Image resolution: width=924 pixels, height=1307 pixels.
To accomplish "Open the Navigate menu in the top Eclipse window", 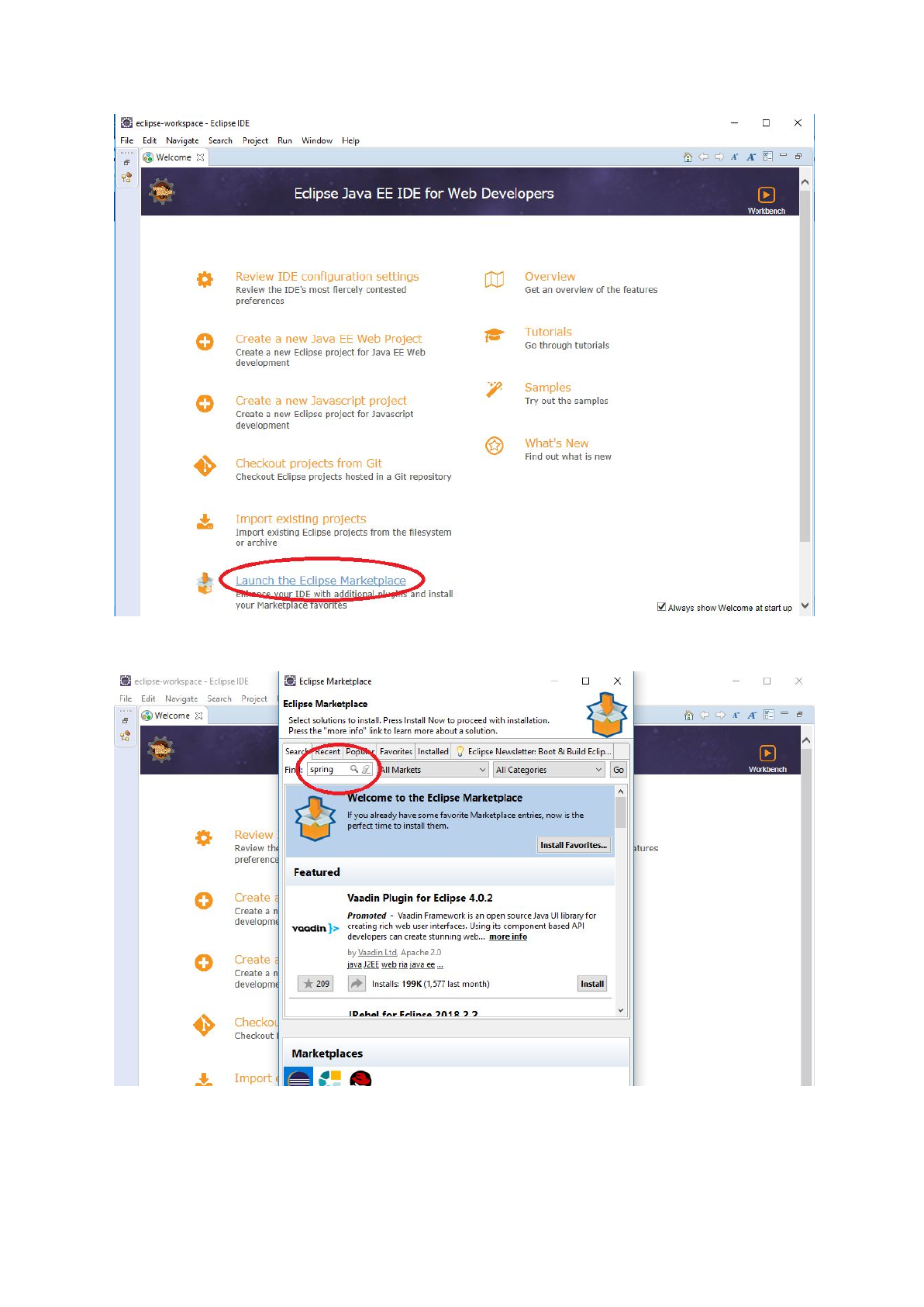I will (x=182, y=141).
